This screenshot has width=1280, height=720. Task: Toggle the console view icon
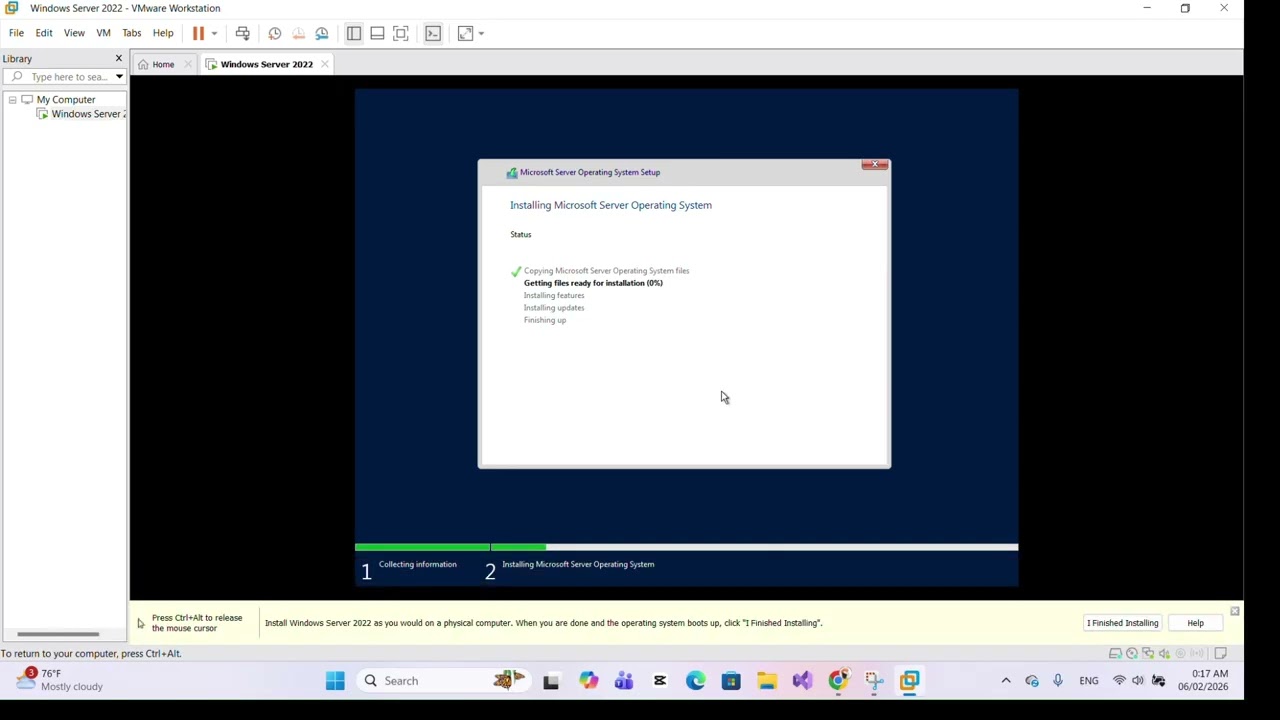click(433, 33)
